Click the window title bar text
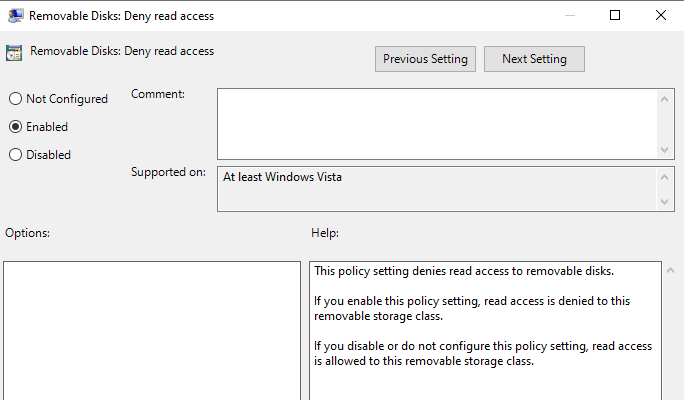The height and width of the screenshot is (400, 684). tap(122, 16)
